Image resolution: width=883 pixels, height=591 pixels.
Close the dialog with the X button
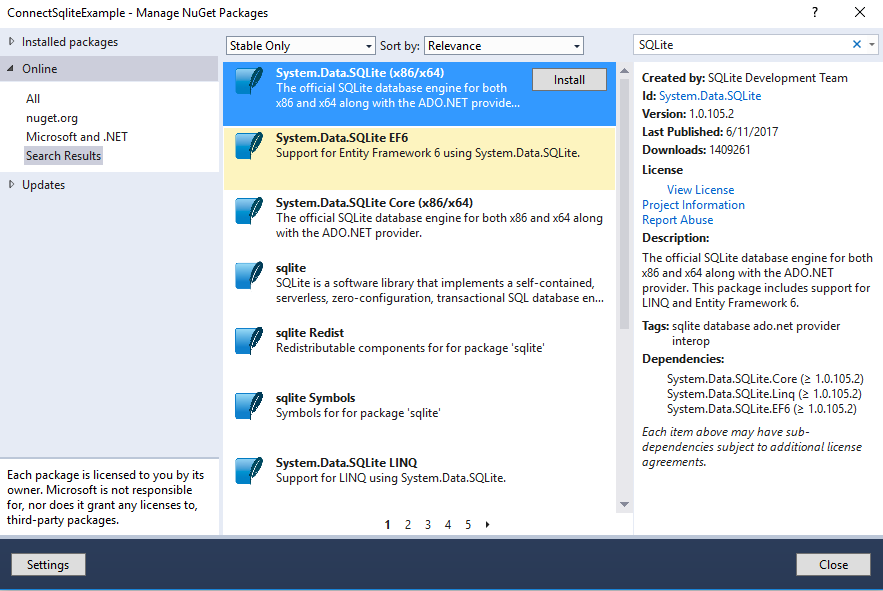pyautogui.click(x=859, y=12)
